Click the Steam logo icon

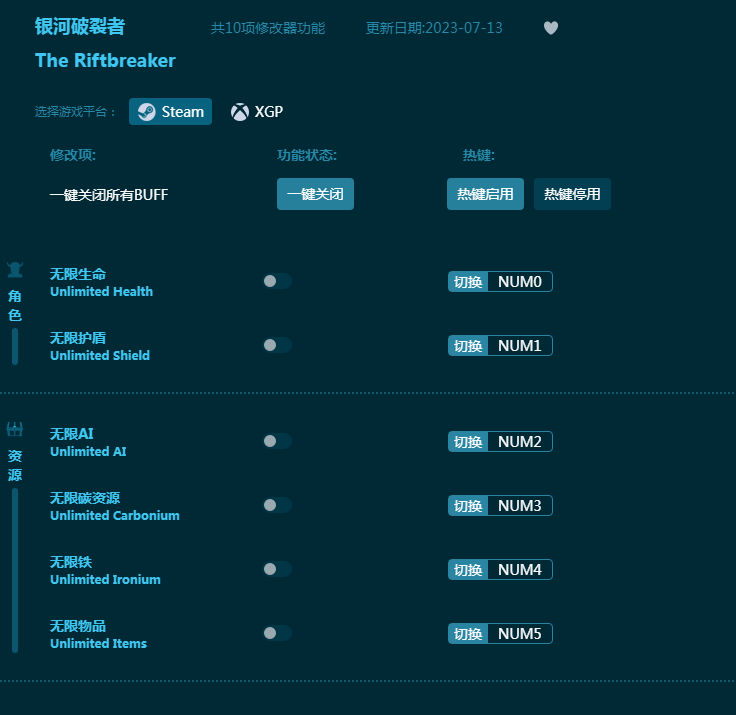coord(146,112)
